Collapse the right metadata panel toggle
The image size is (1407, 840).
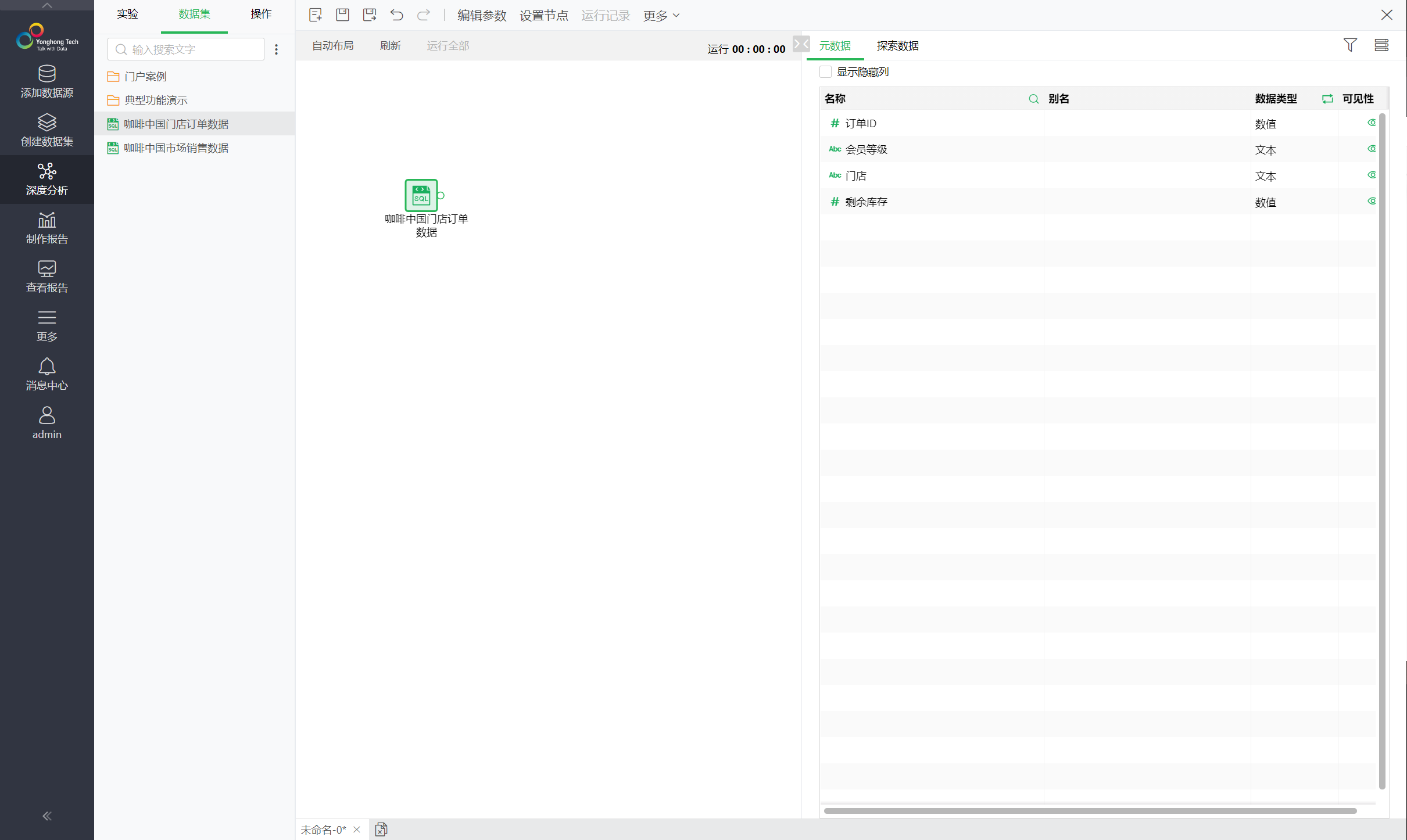tap(801, 44)
